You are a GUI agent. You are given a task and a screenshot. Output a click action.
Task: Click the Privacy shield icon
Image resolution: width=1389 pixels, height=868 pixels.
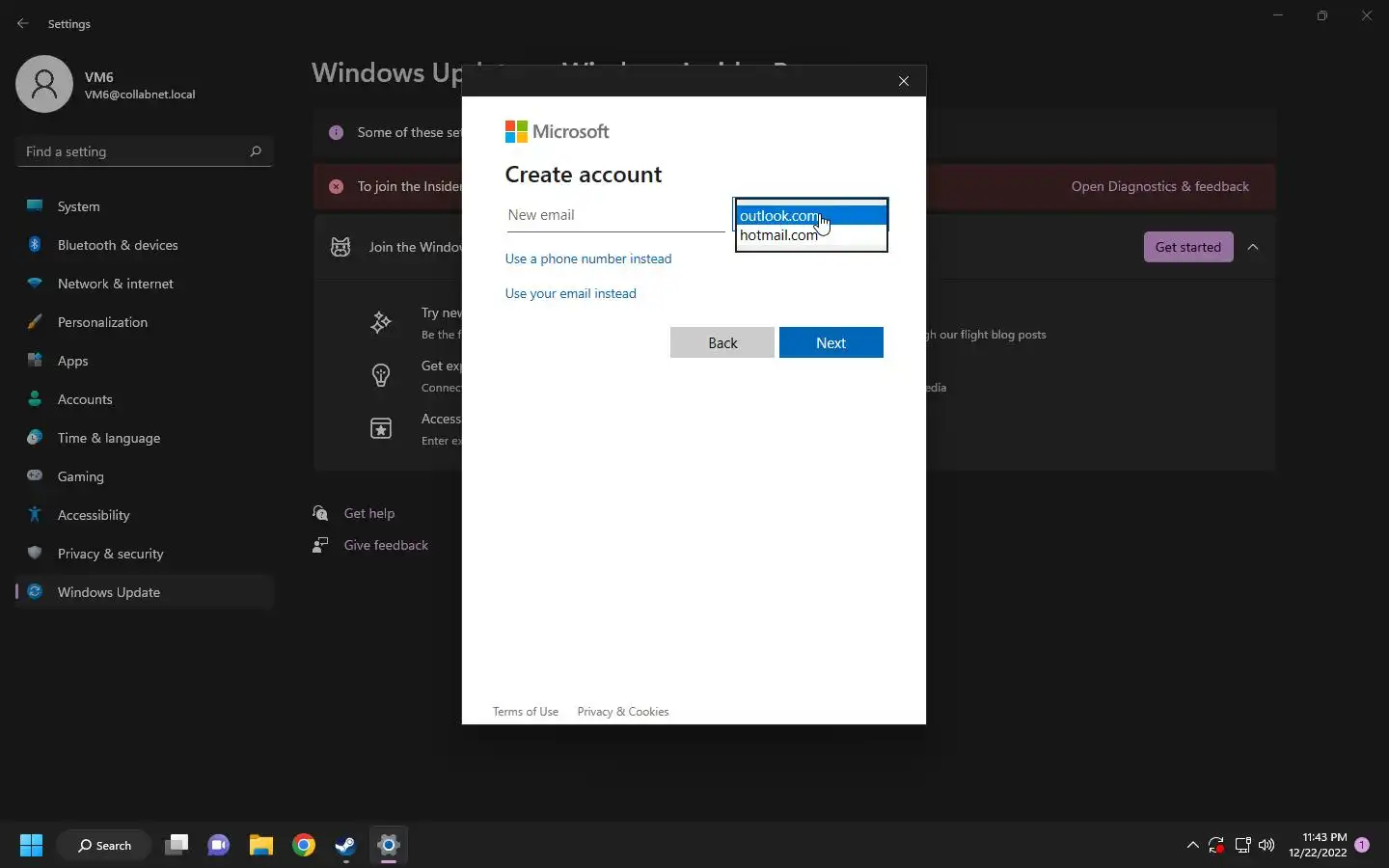35,553
